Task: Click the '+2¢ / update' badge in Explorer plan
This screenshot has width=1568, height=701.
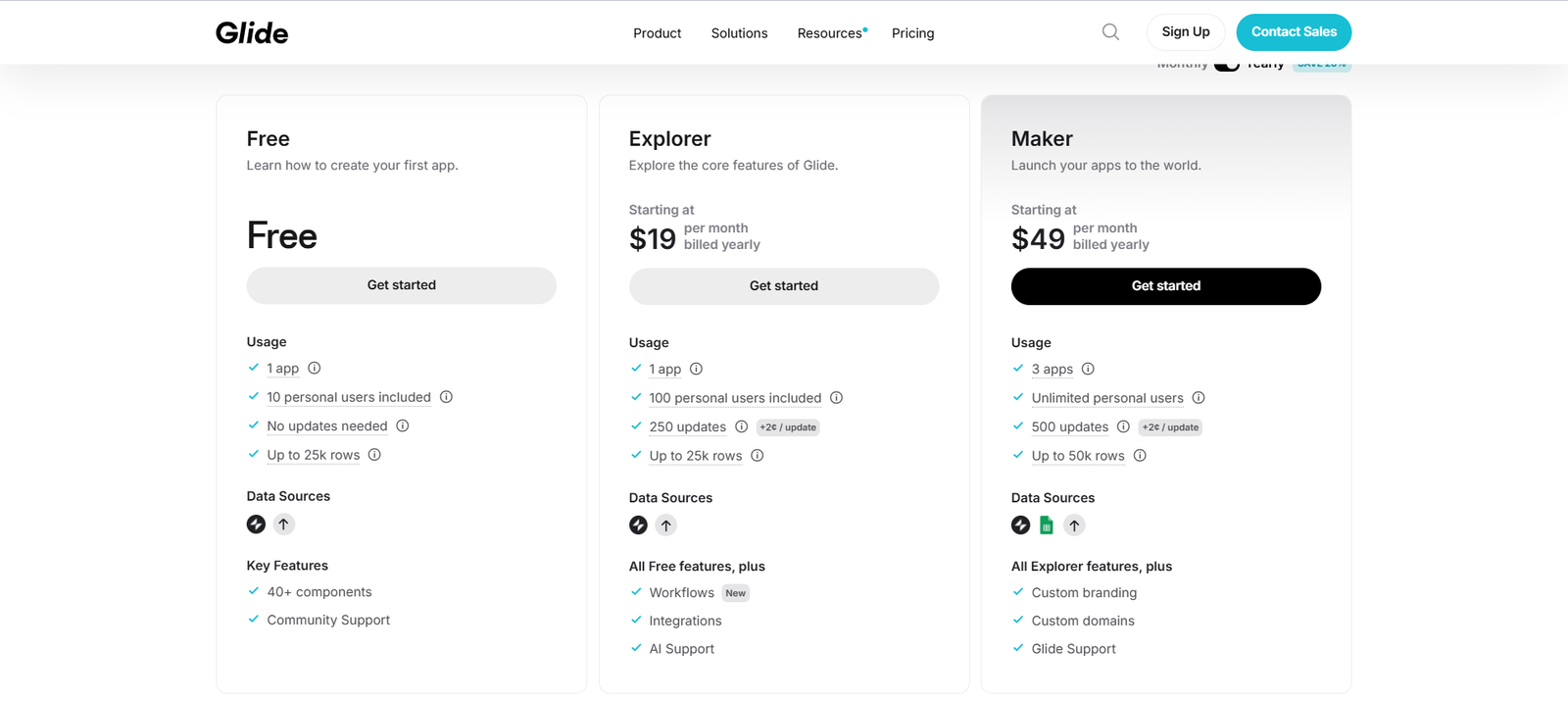Action: pyautogui.click(x=788, y=427)
